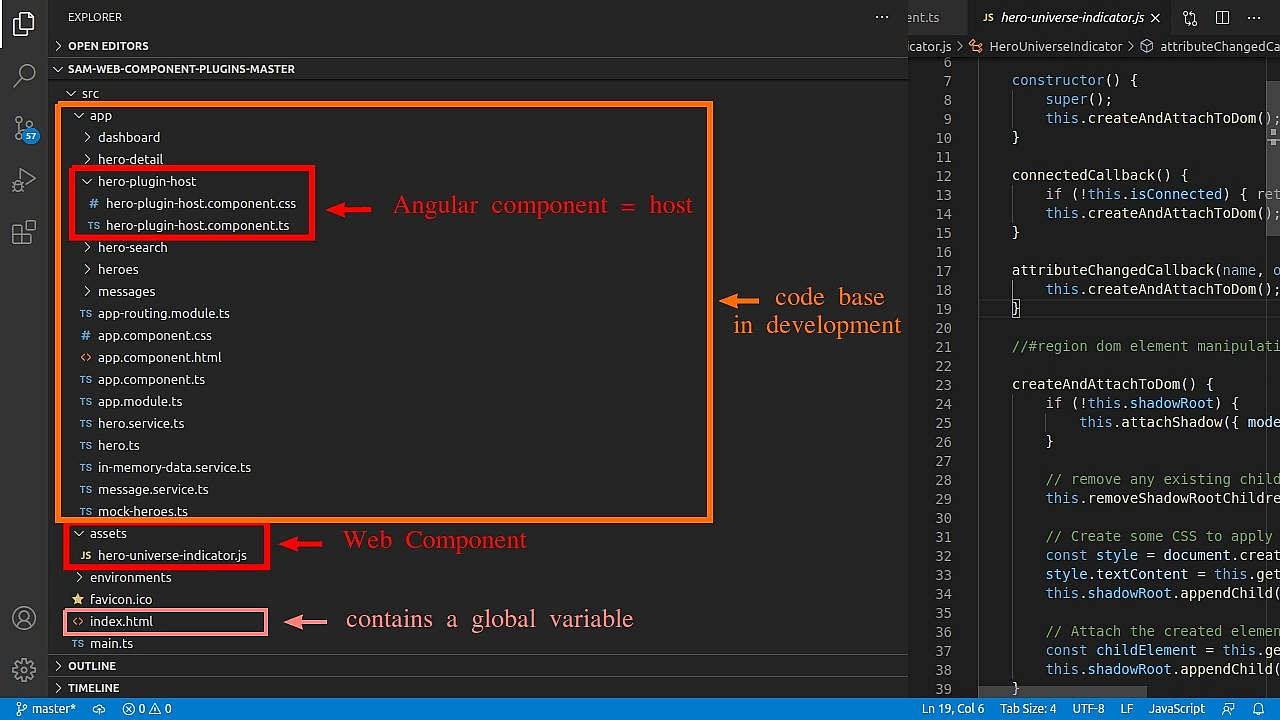Click the JavaScript language mode in status bar

(1176, 709)
